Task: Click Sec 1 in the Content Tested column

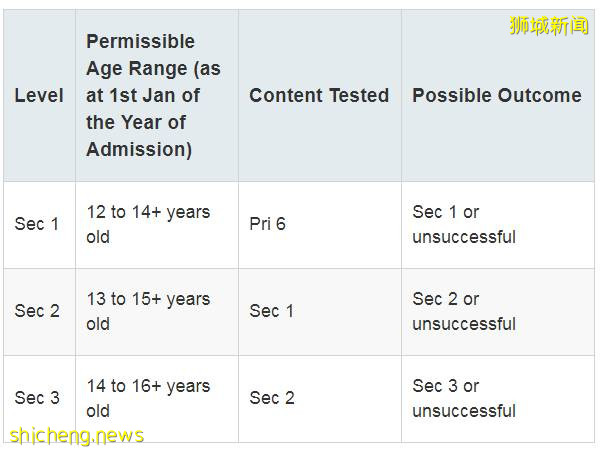Action: point(272,311)
